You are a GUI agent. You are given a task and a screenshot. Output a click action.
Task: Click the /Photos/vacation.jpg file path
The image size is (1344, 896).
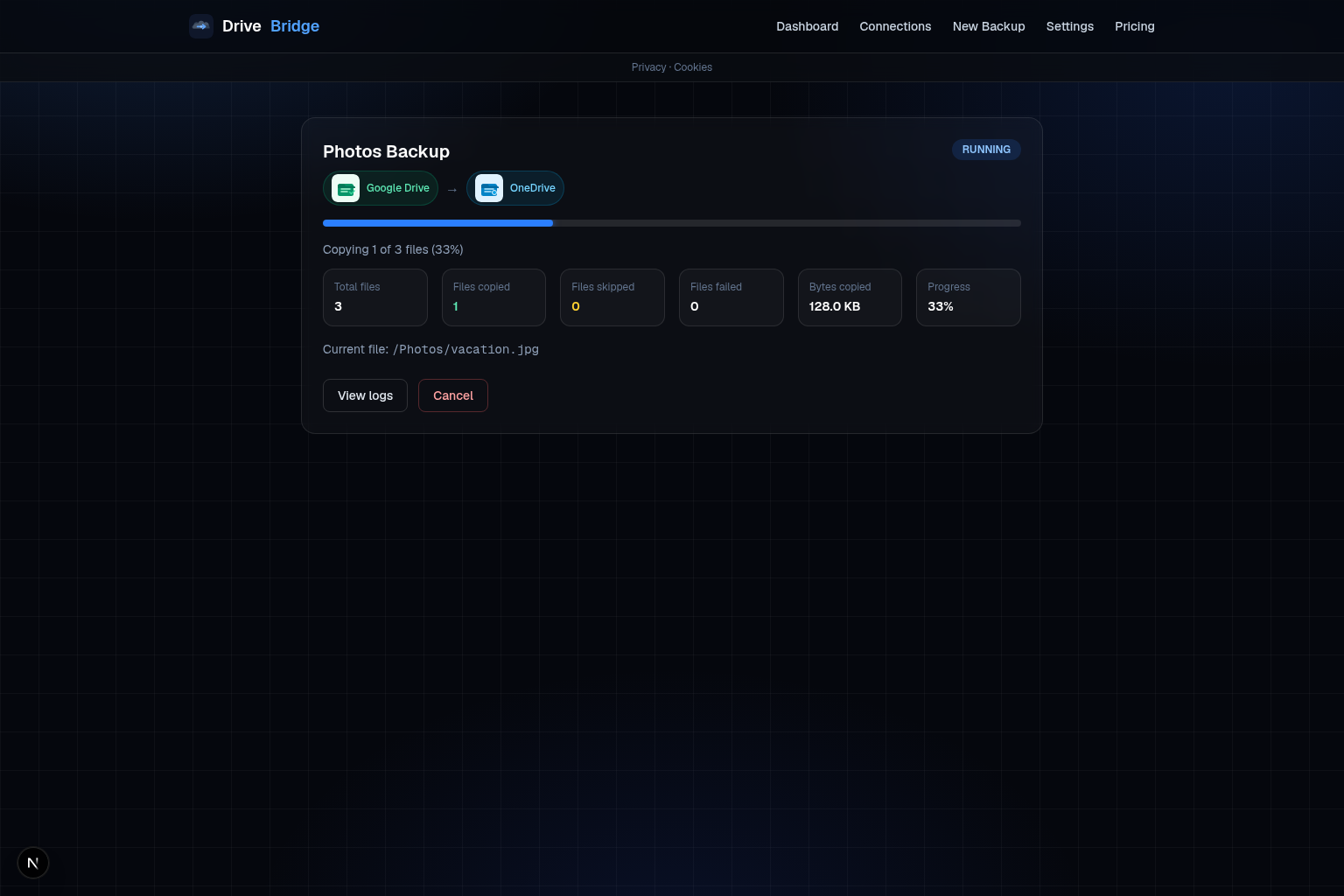pyautogui.click(x=465, y=349)
